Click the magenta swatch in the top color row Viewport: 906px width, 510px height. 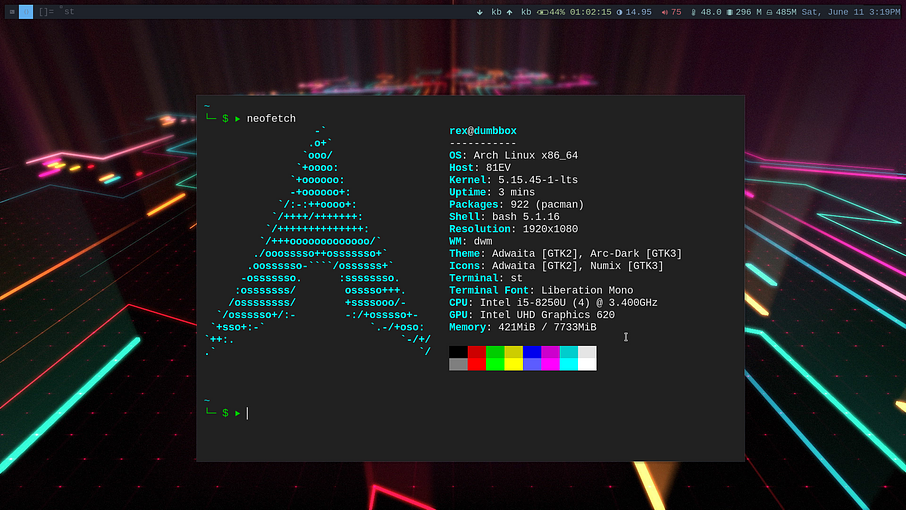(x=551, y=352)
